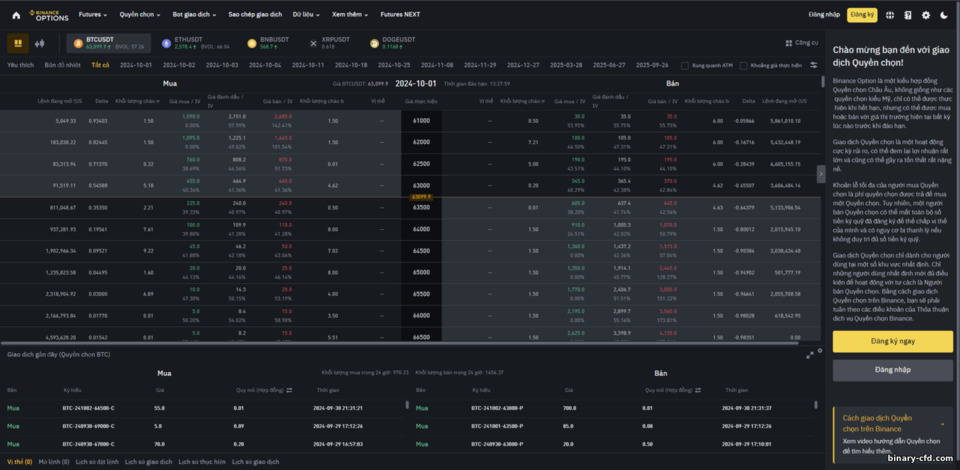Screen dimensions: 960x470
Task: Click the Mua recent trades scrollbar
Action: point(407,405)
